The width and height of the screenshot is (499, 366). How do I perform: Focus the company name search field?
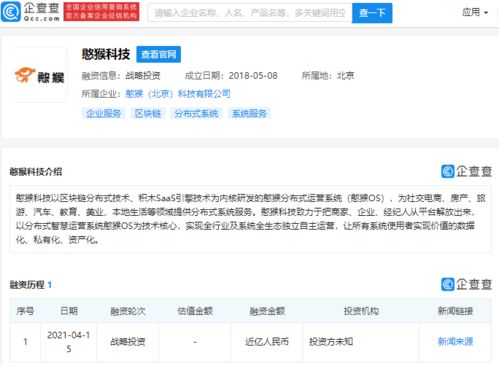(x=250, y=13)
